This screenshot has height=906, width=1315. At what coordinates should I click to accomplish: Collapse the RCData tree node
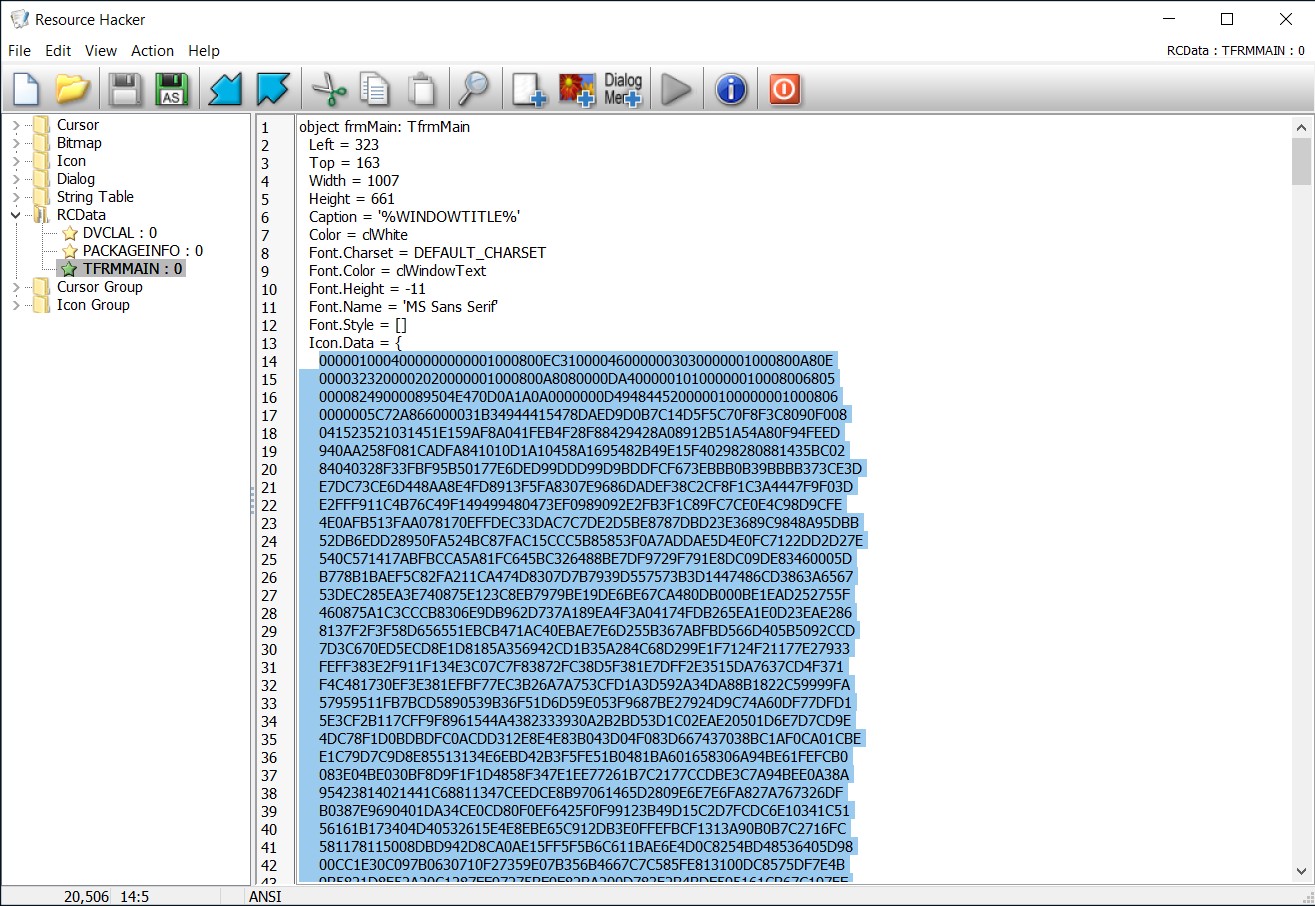[16, 215]
